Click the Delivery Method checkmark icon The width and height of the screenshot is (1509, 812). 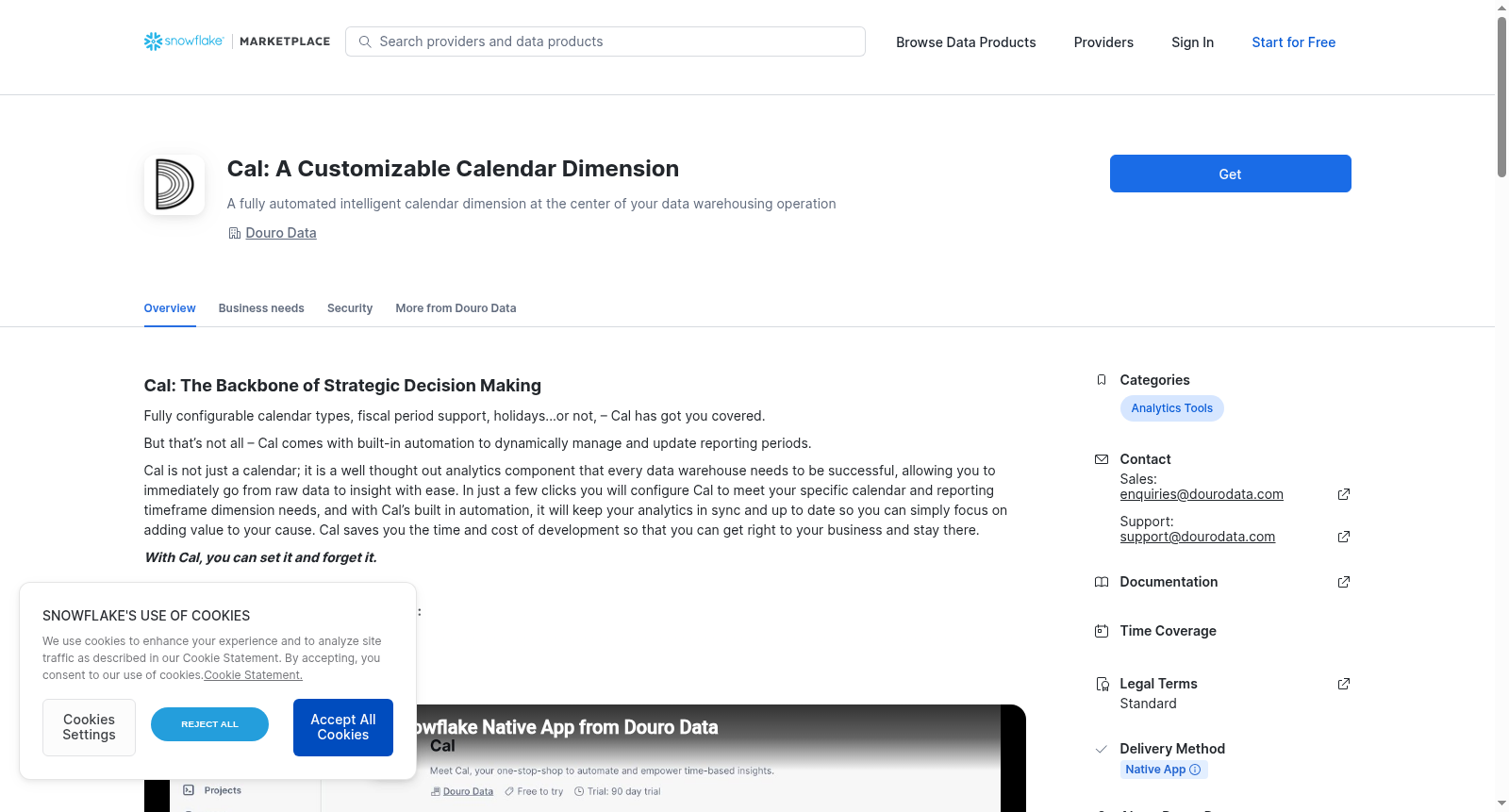click(x=1102, y=749)
